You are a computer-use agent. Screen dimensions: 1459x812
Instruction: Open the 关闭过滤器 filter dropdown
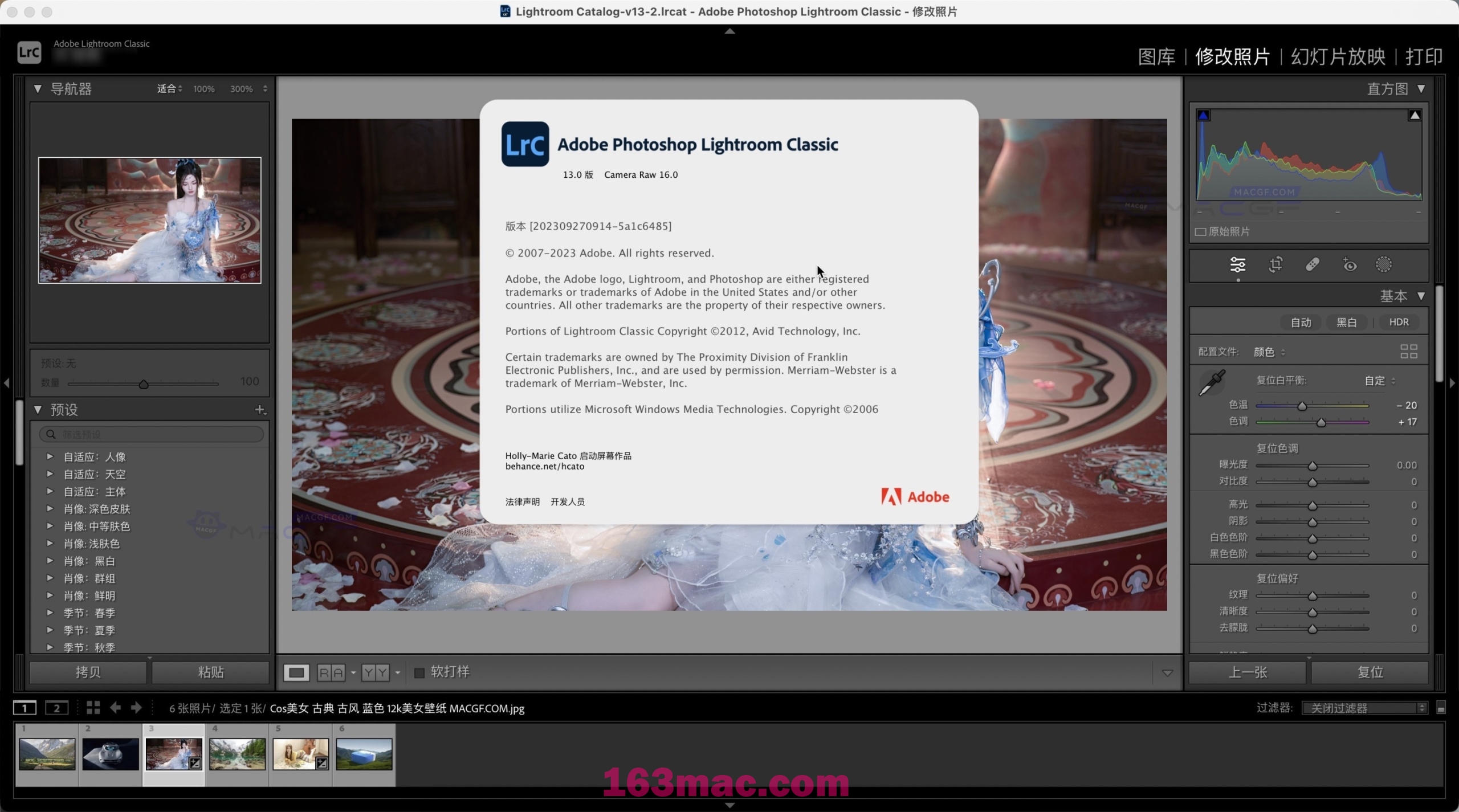[1364, 708]
